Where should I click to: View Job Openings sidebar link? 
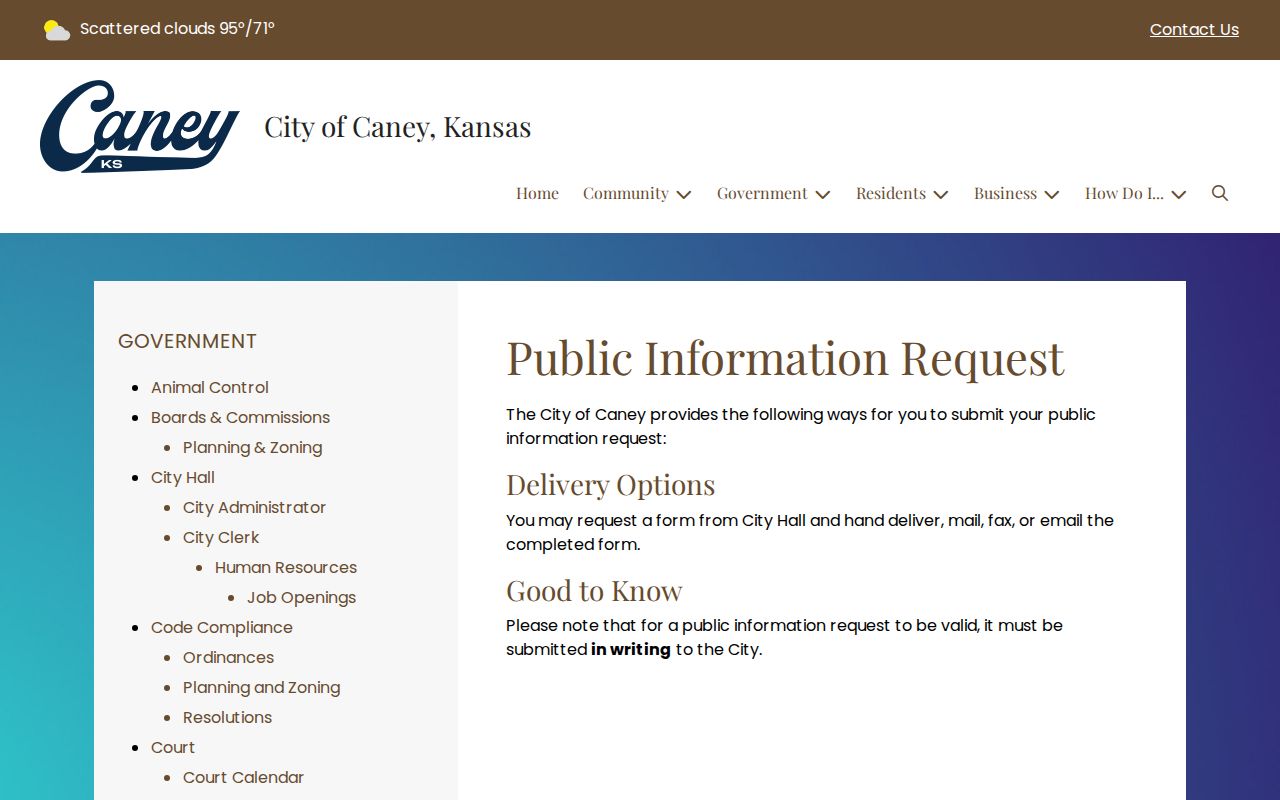coord(301,597)
